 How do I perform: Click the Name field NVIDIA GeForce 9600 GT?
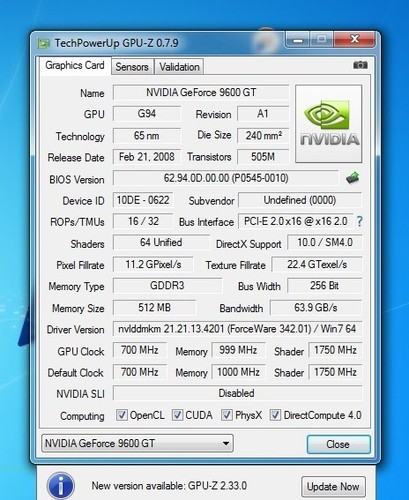pos(201,92)
